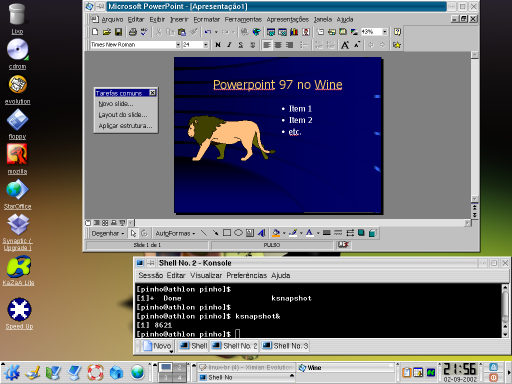Open AutoFormas dropdown

[x=175, y=233]
